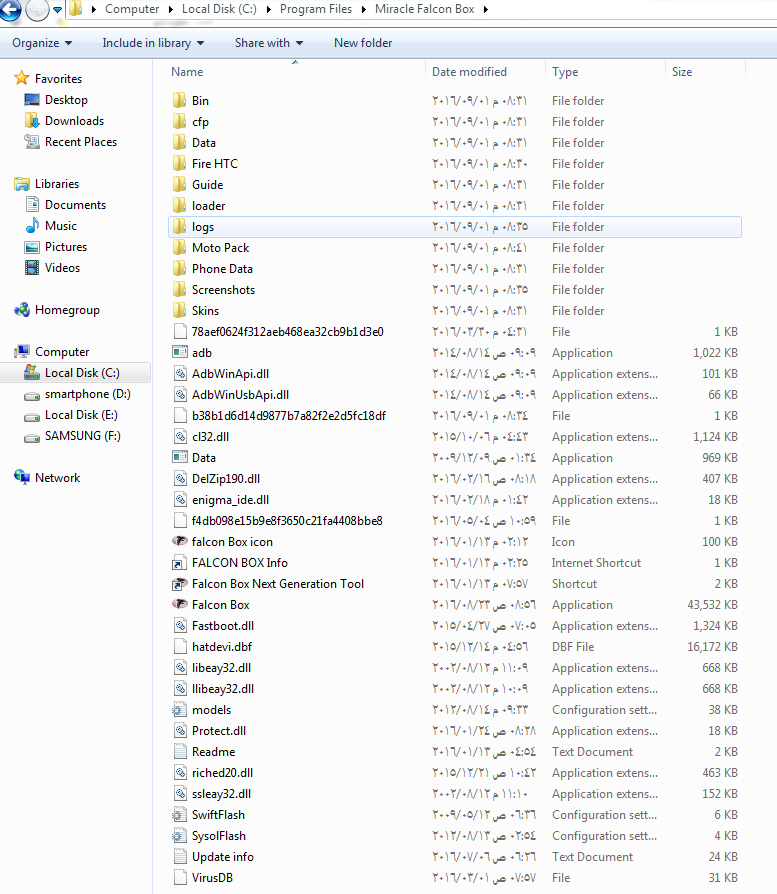This screenshot has width=777, height=894.
Task: Click the Favorites star icon in sidebar
Action: (x=22, y=78)
